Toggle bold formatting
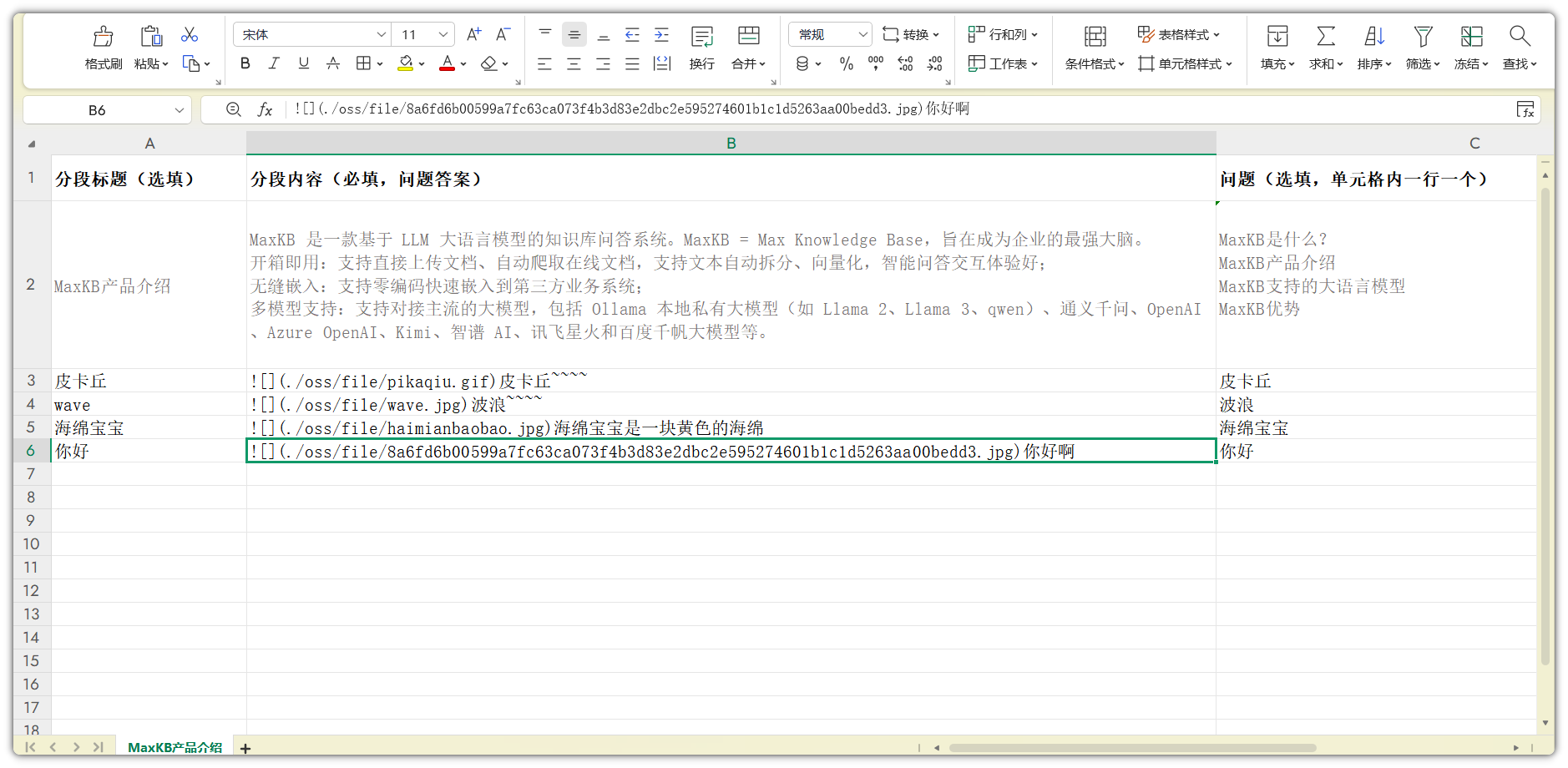This screenshot has height=768, width=1568. pyautogui.click(x=244, y=63)
